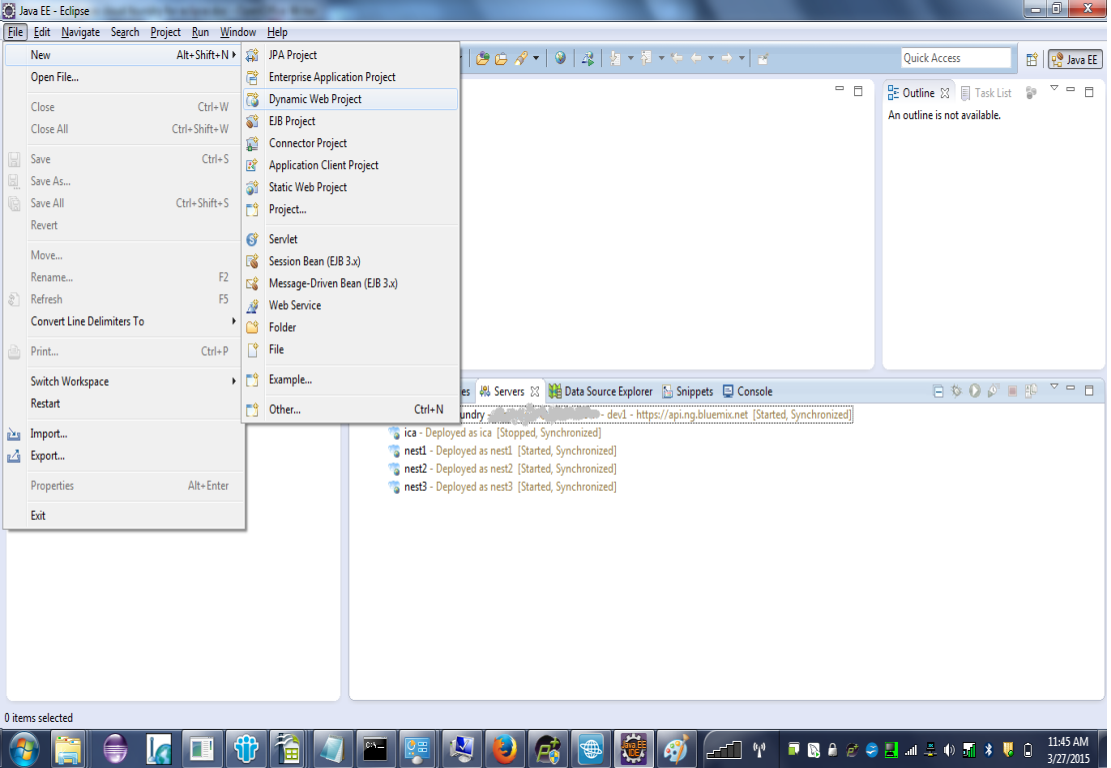Open a web browser with the globe toolbar icon

point(559,58)
